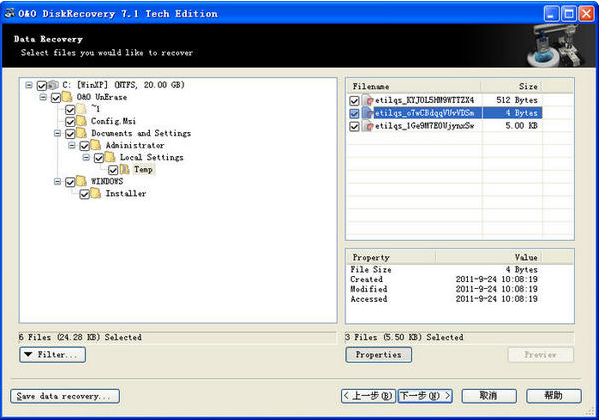601x420 pixels.
Task: Proceed with 下一步(N) button
Action: pyautogui.click(x=425, y=396)
